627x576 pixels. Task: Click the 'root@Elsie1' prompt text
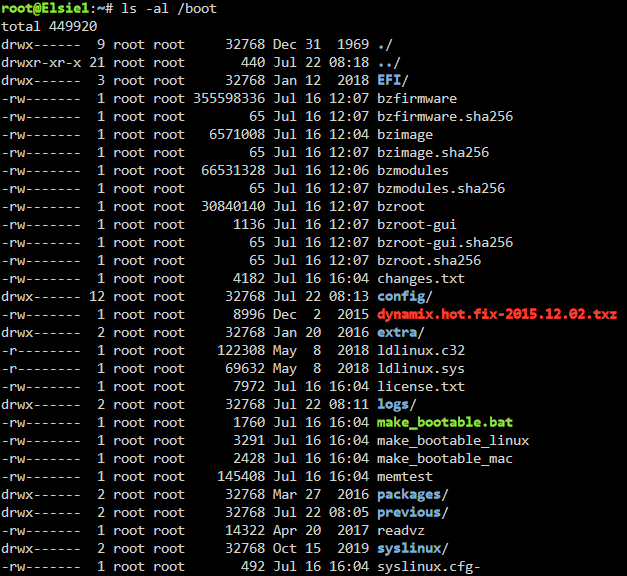coord(45,8)
